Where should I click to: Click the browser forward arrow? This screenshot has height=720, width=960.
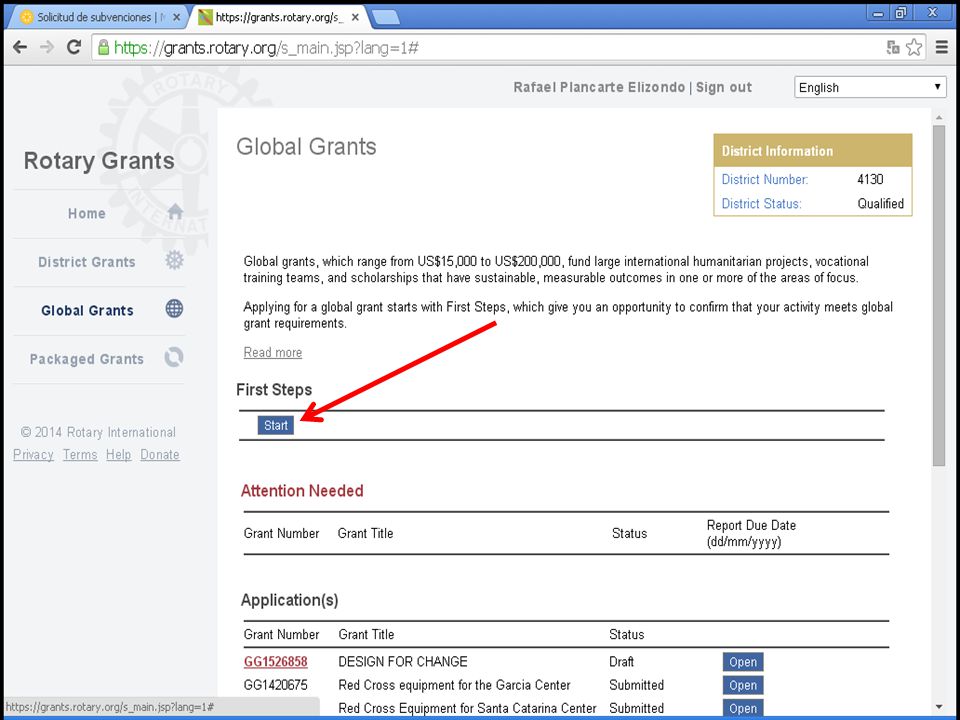[x=47, y=47]
